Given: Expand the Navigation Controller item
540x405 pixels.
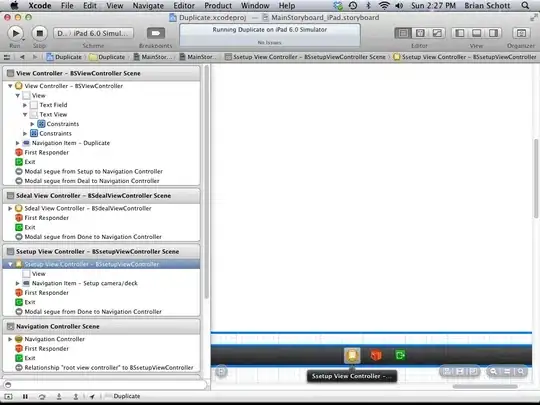Looking at the screenshot, I should [10, 339].
